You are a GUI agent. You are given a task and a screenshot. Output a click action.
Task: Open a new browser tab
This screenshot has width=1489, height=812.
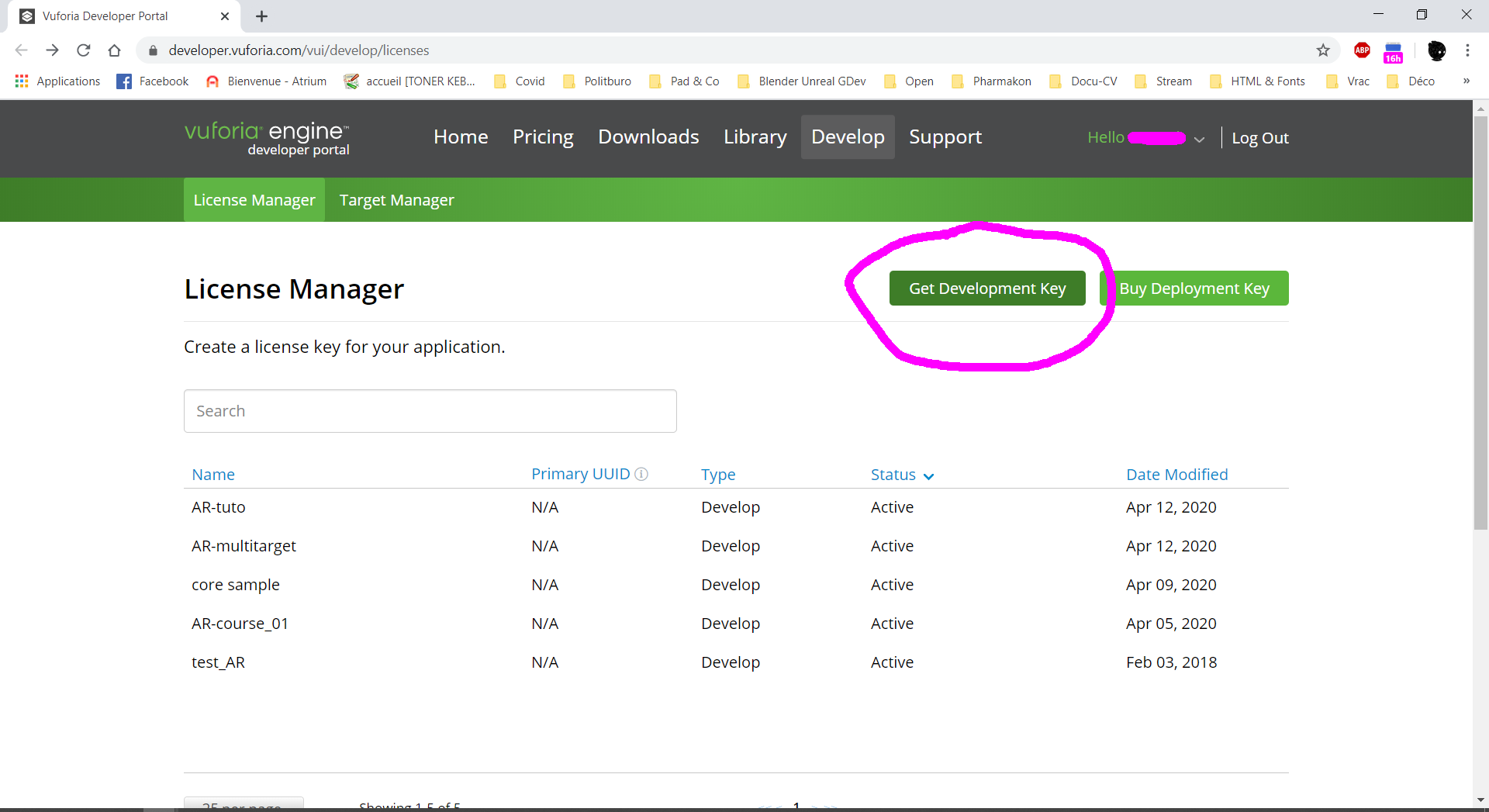click(262, 16)
